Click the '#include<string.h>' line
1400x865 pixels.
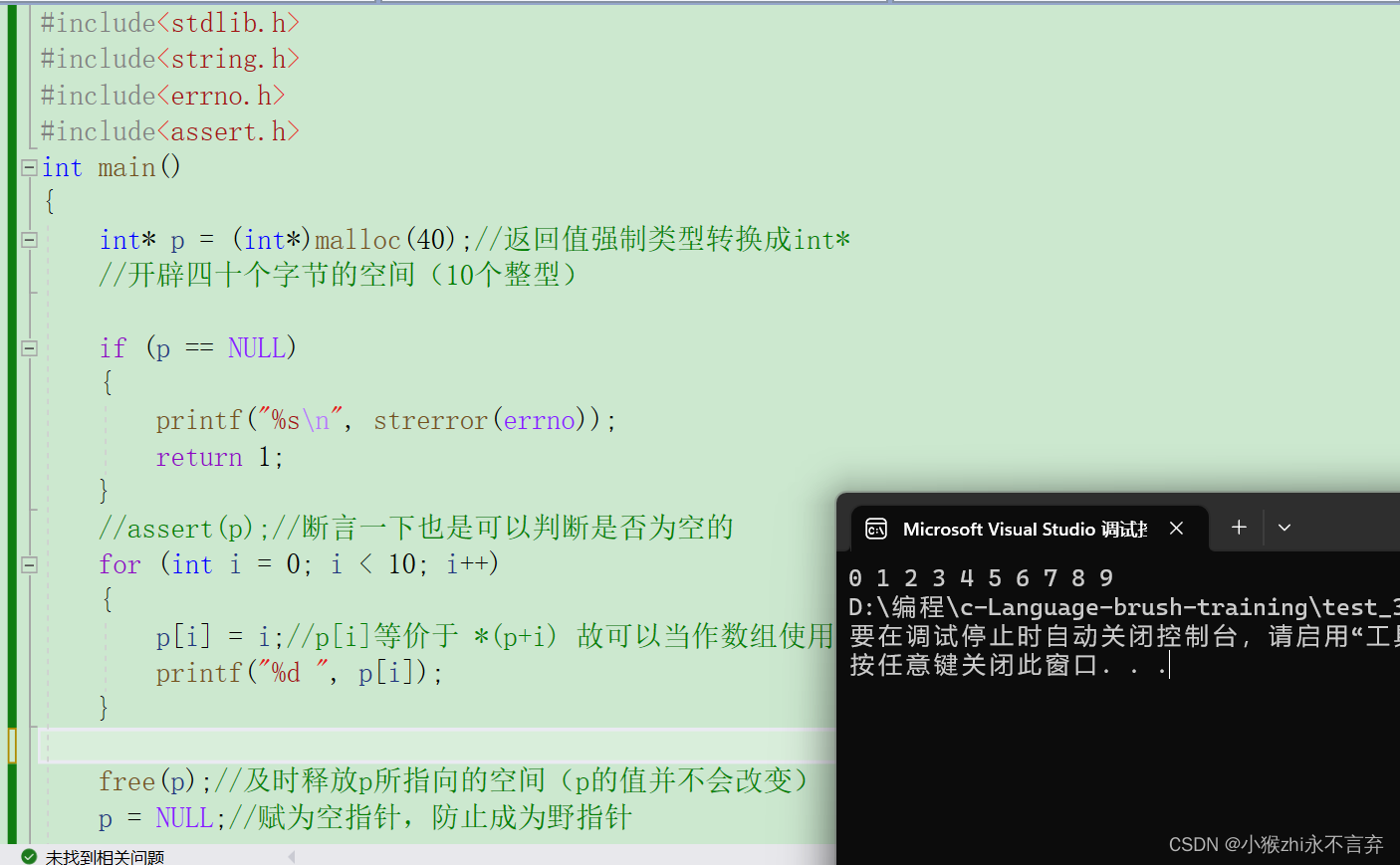click(x=169, y=59)
